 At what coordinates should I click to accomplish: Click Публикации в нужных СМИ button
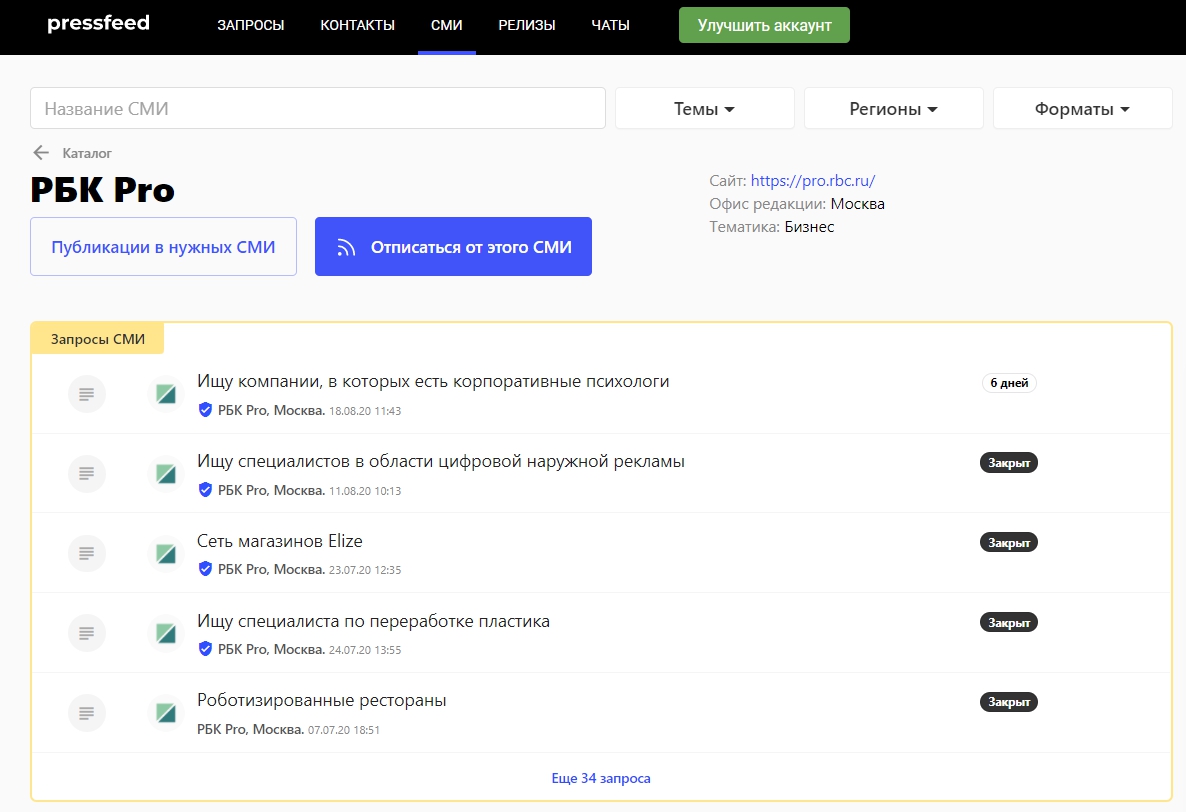pyautogui.click(x=163, y=247)
